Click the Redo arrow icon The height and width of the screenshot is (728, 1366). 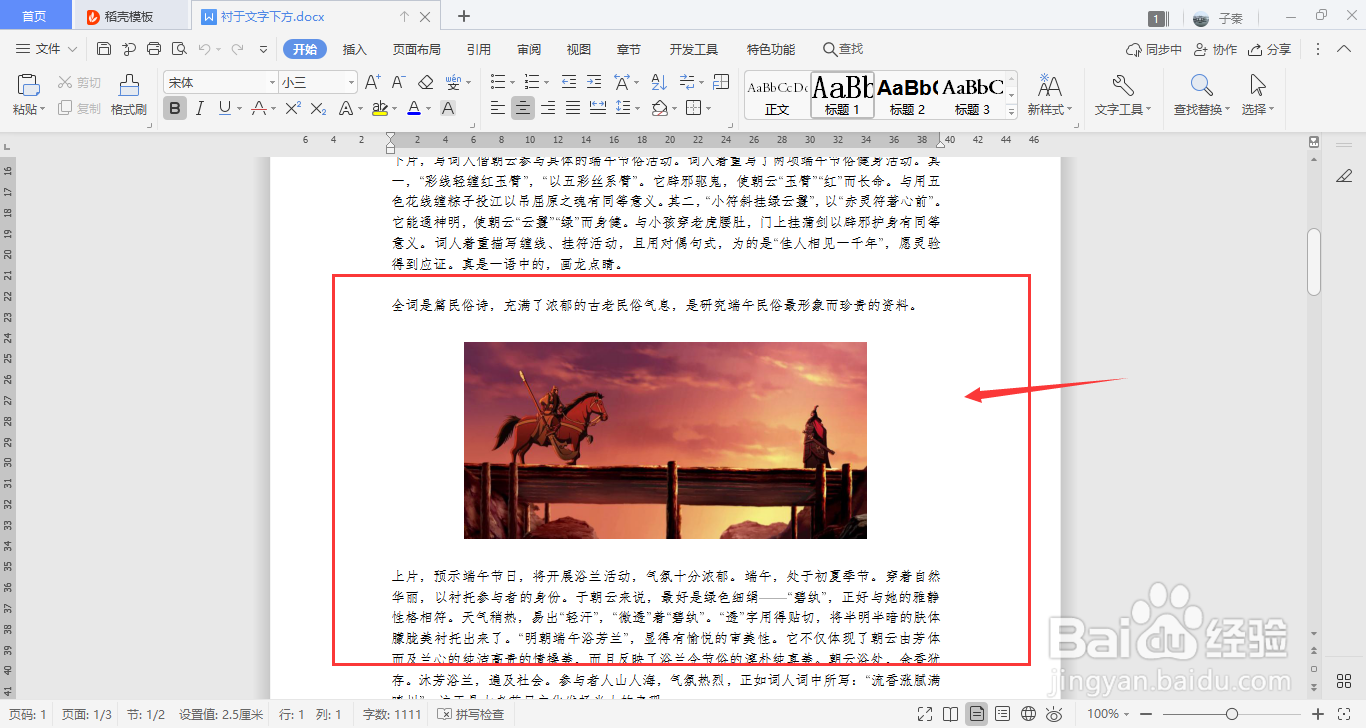click(x=237, y=49)
